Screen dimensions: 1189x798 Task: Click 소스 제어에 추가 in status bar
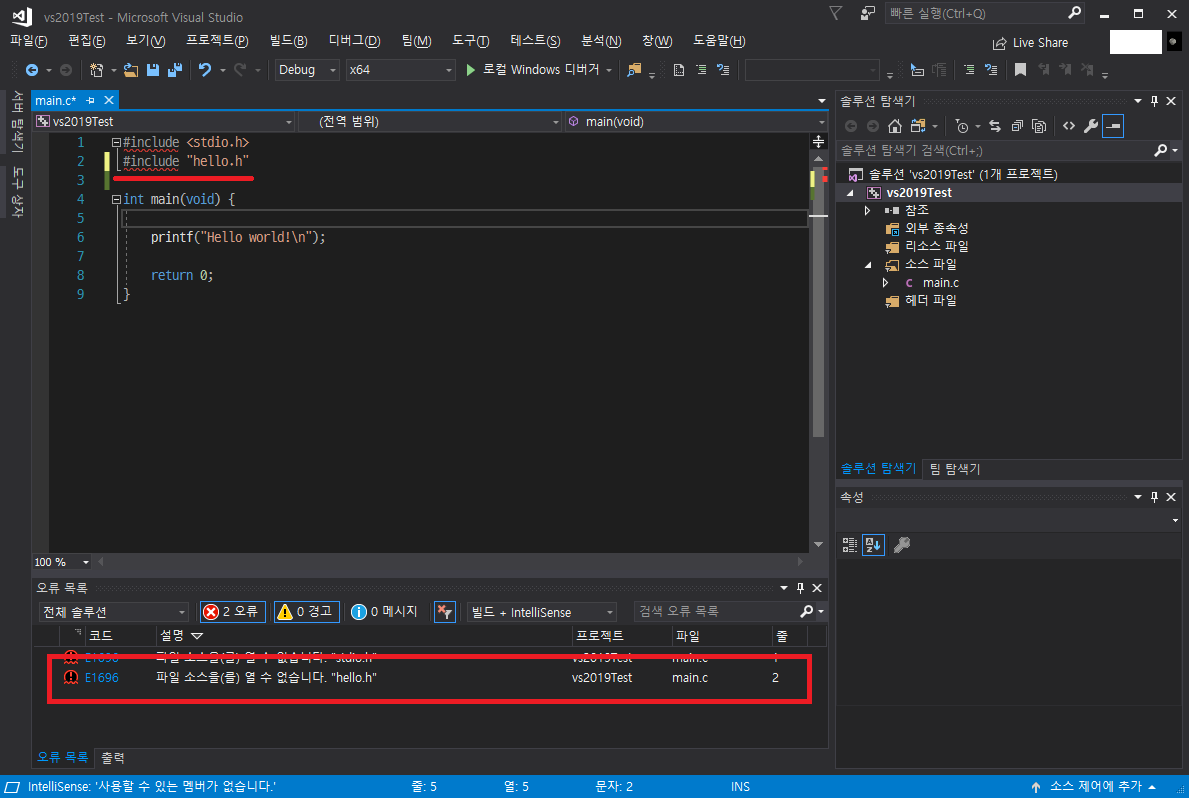coord(1097,786)
